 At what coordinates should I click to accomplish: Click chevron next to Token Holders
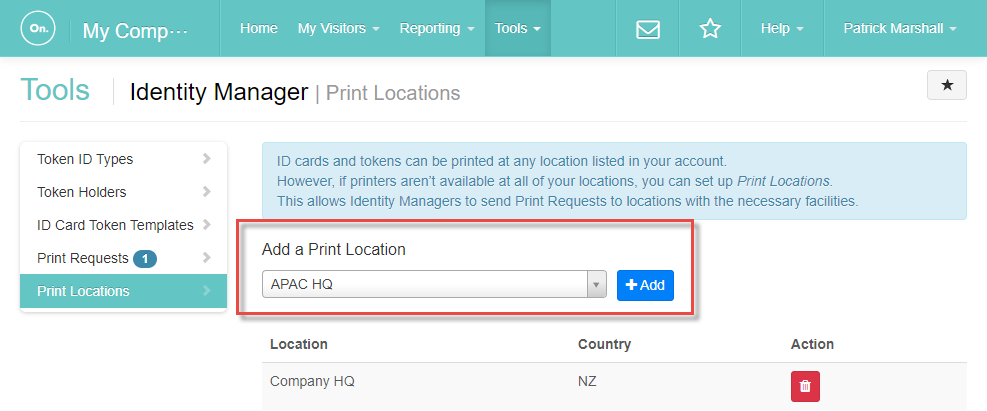[206, 192]
